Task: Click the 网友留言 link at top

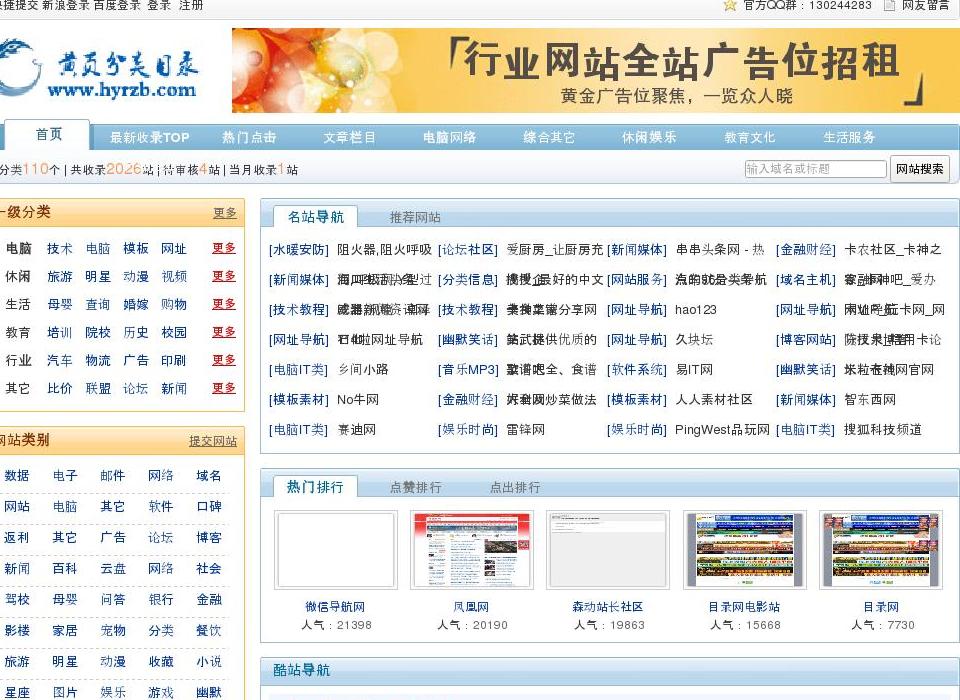Action: tap(924, 6)
